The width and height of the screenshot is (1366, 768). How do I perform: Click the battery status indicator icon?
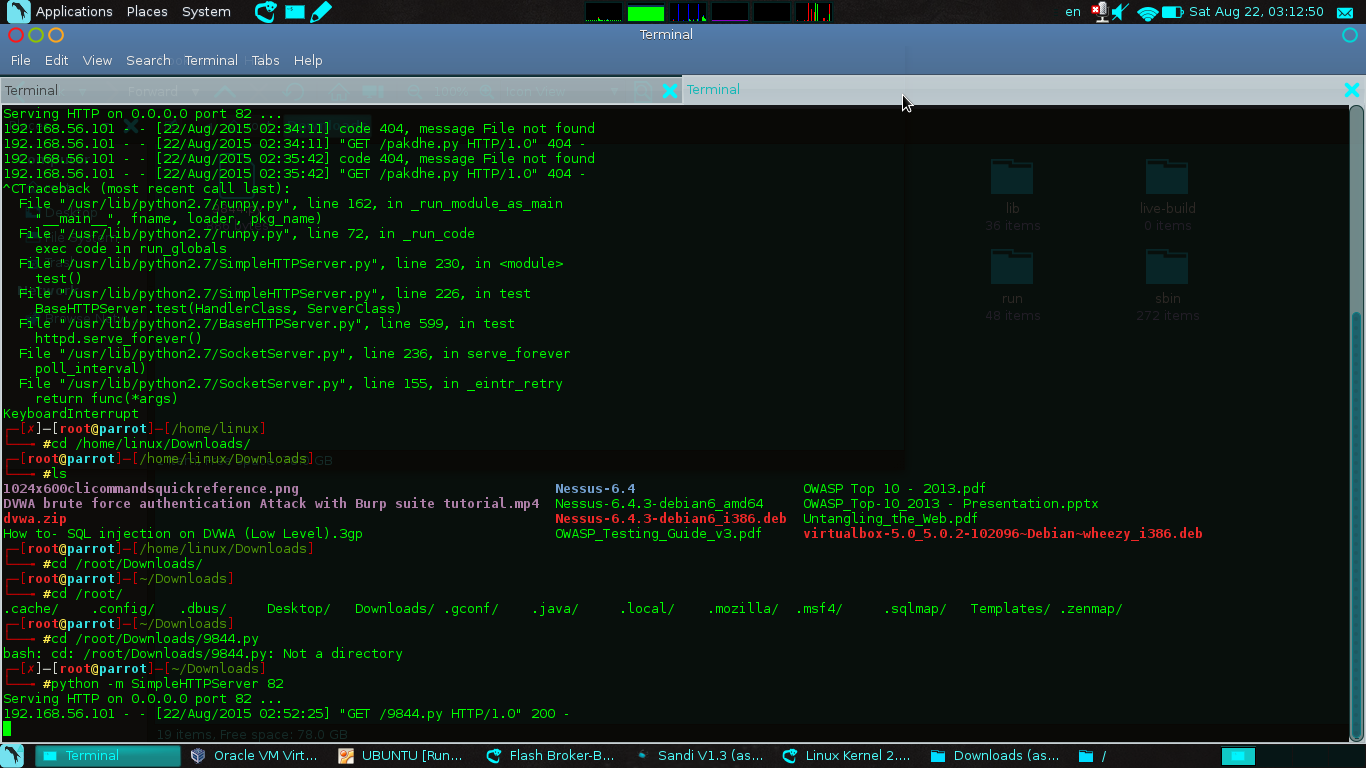coord(1170,12)
